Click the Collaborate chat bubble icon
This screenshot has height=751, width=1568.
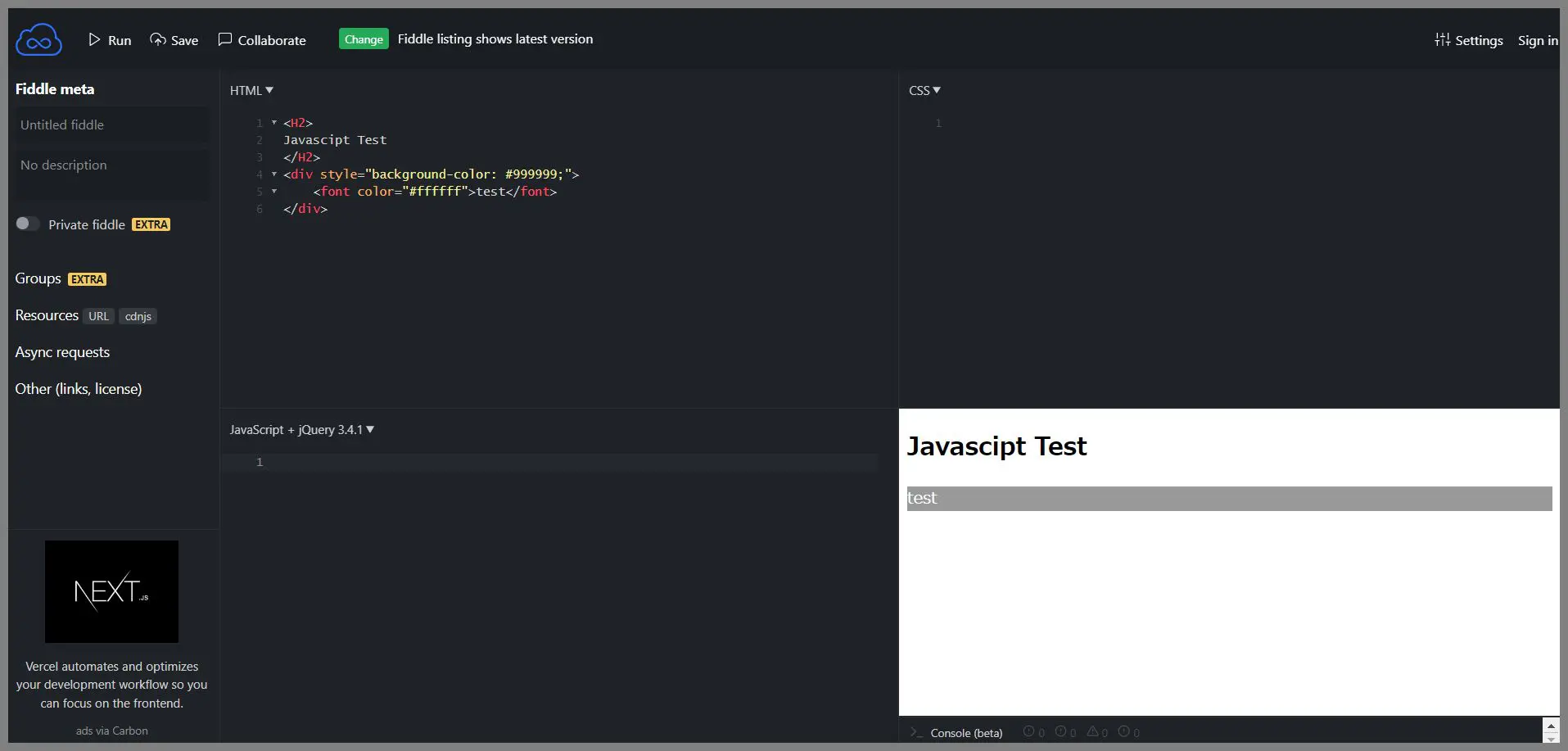click(225, 39)
